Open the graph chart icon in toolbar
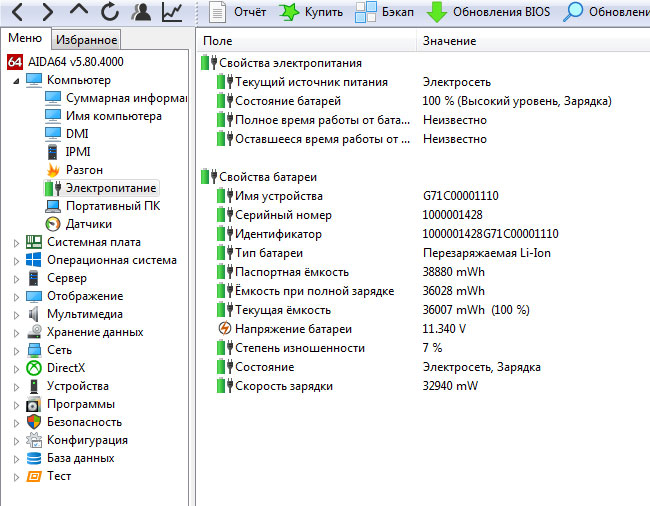The height and width of the screenshot is (506, 650). pos(172,12)
